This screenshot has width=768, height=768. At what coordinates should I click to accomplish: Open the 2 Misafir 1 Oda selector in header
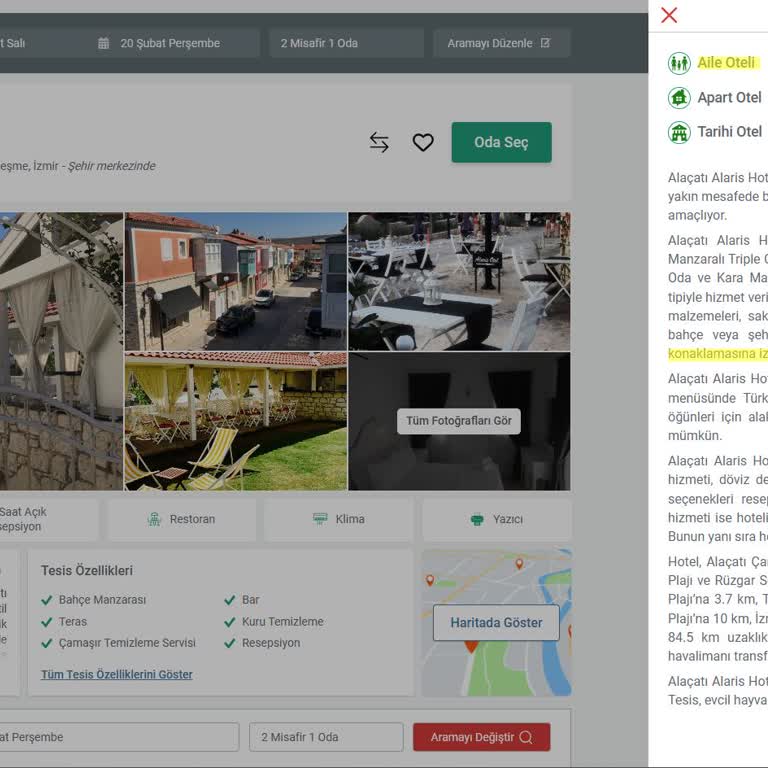point(346,43)
